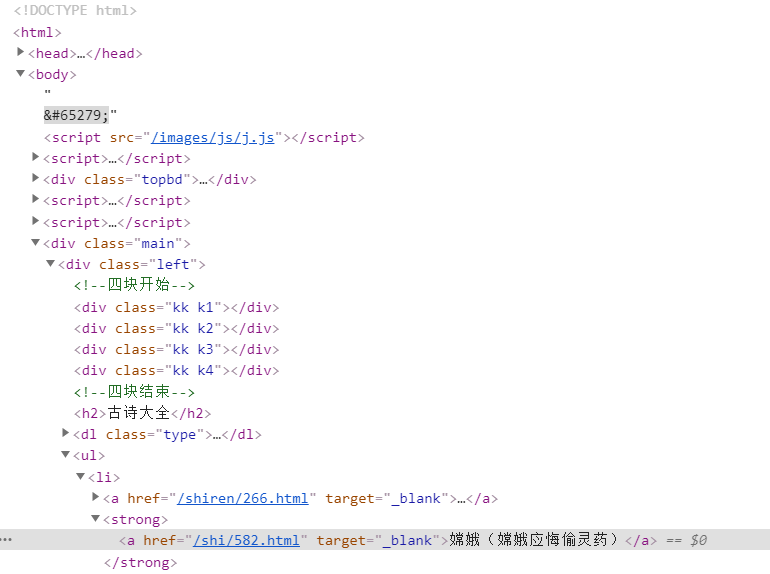Select the div class kk k4 row
This screenshot has width=770, height=574.
[x=177, y=371]
